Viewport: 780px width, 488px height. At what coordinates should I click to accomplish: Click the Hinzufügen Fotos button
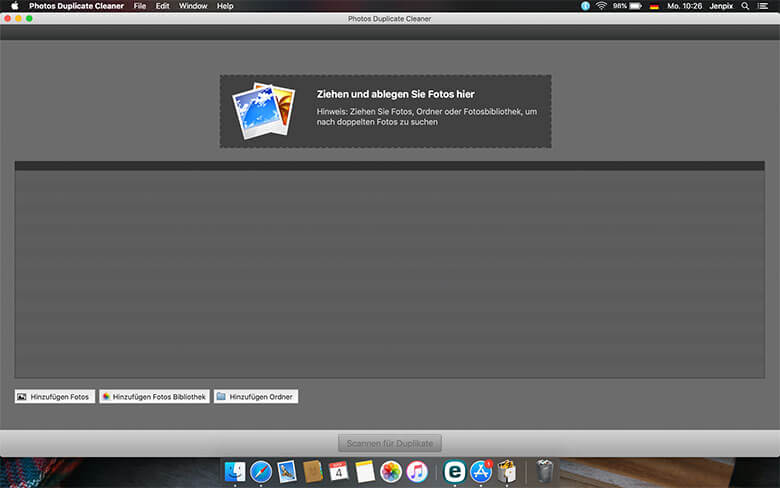[54, 397]
